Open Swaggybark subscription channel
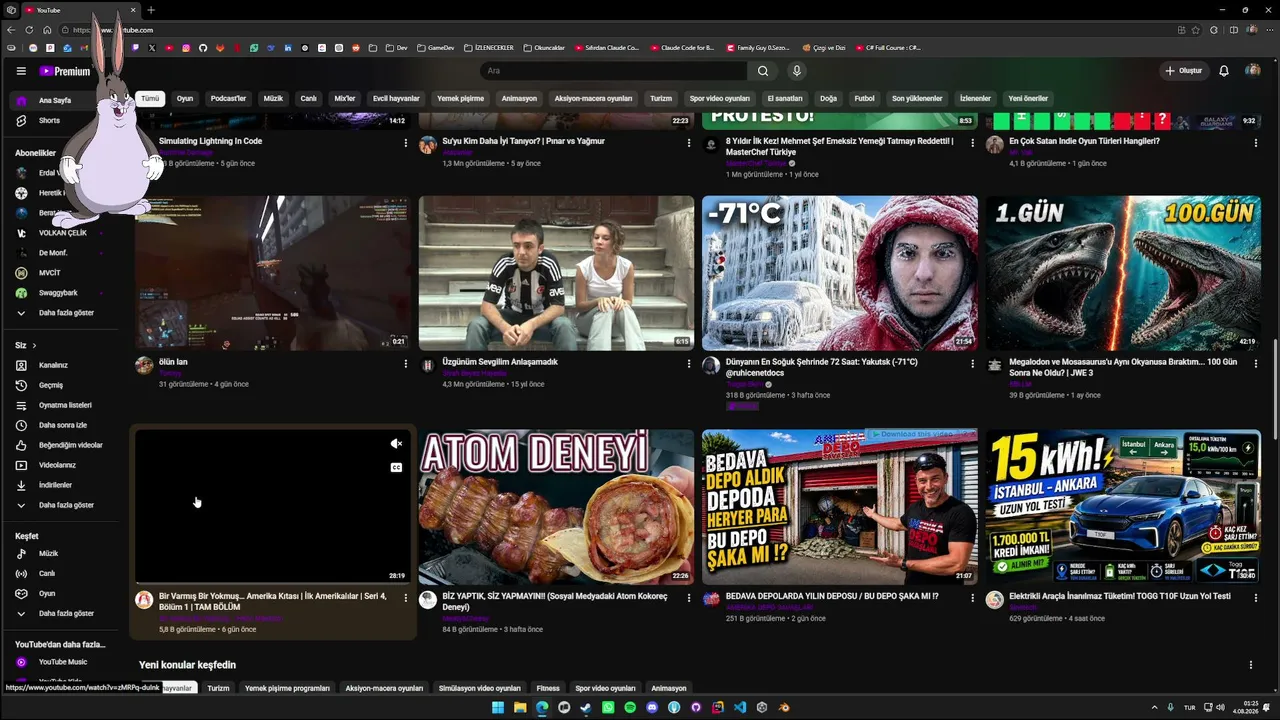 click(x=60, y=293)
